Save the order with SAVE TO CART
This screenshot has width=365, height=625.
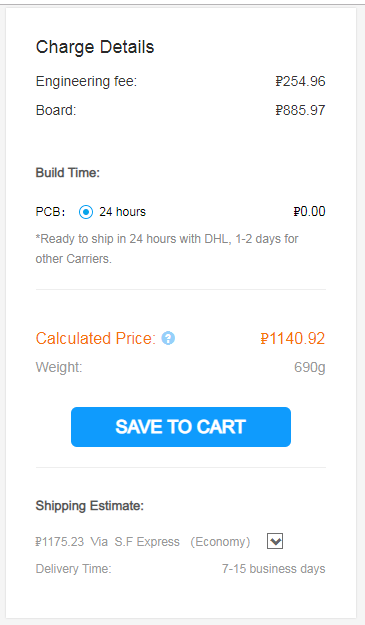[x=181, y=427]
